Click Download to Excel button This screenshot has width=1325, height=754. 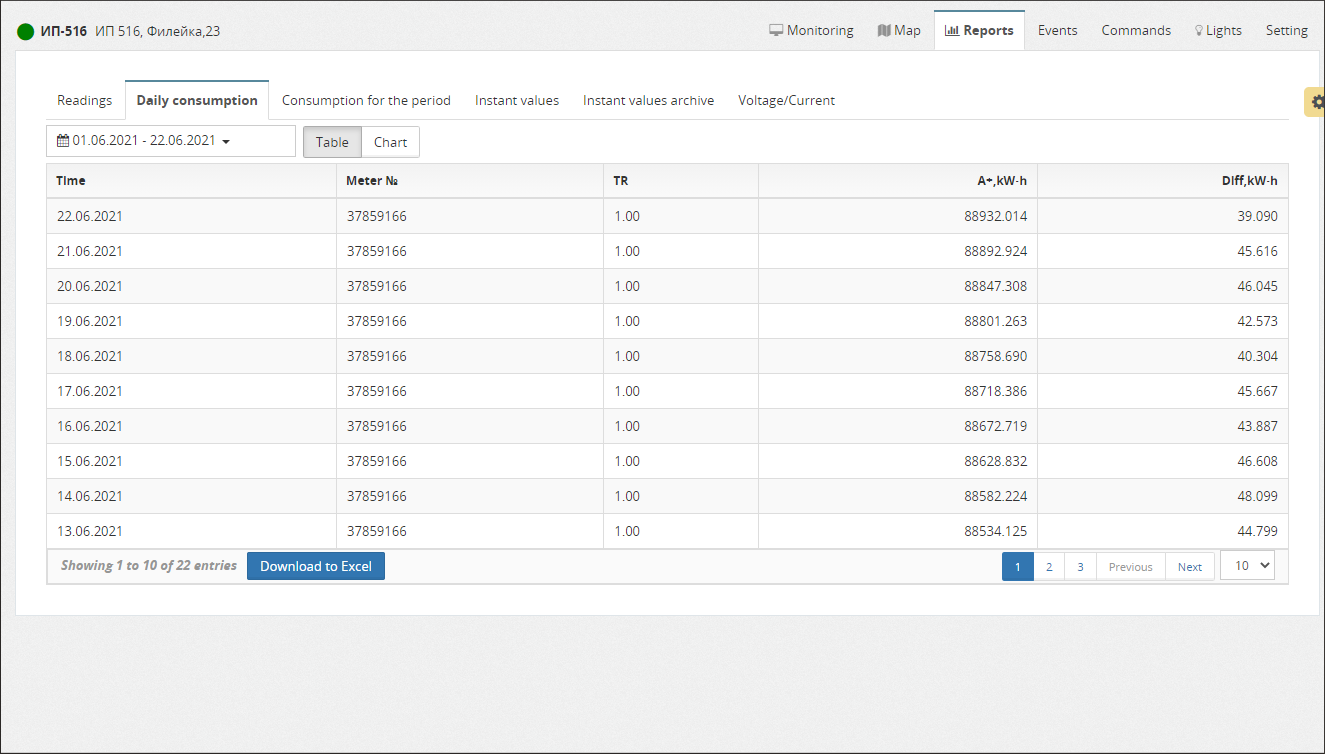[x=316, y=566]
